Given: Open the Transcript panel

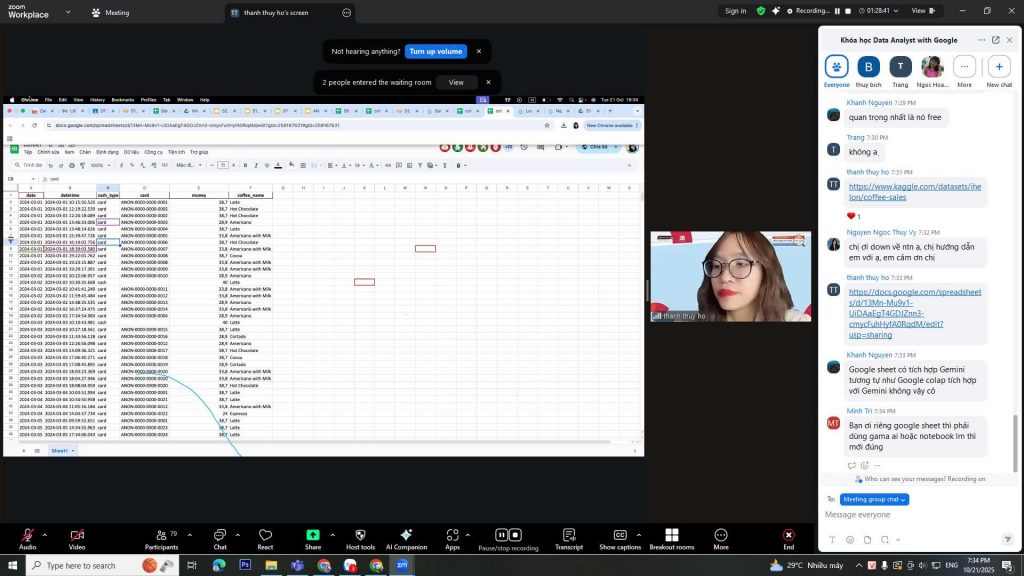Looking at the screenshot, I should [x=569, y=539].
